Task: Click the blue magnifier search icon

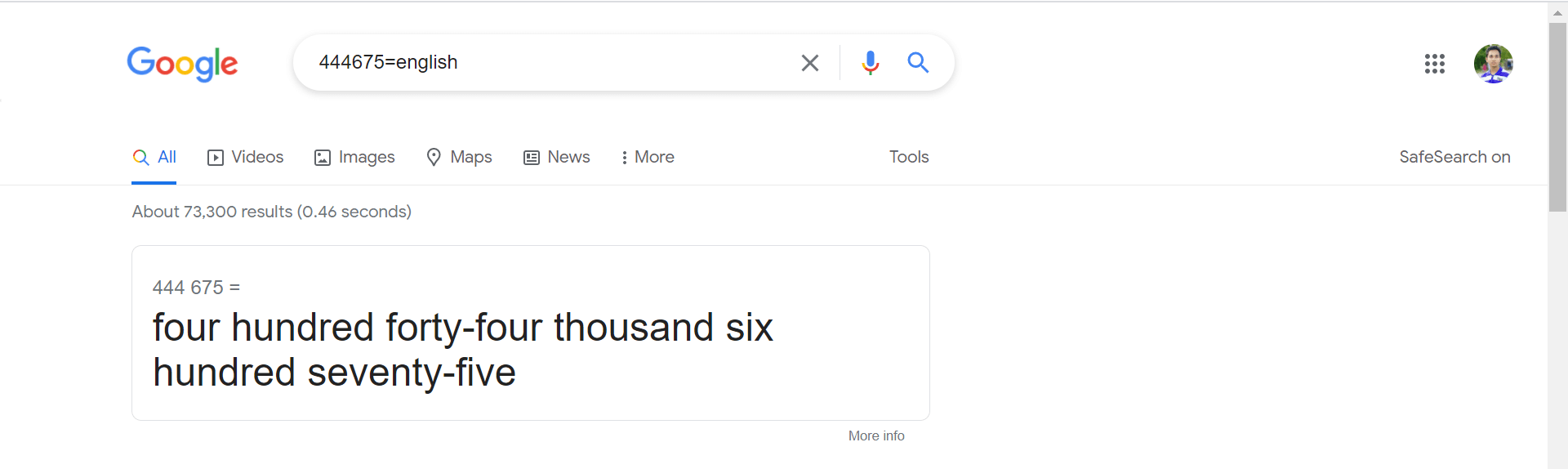Action: [x=918, y=62]
